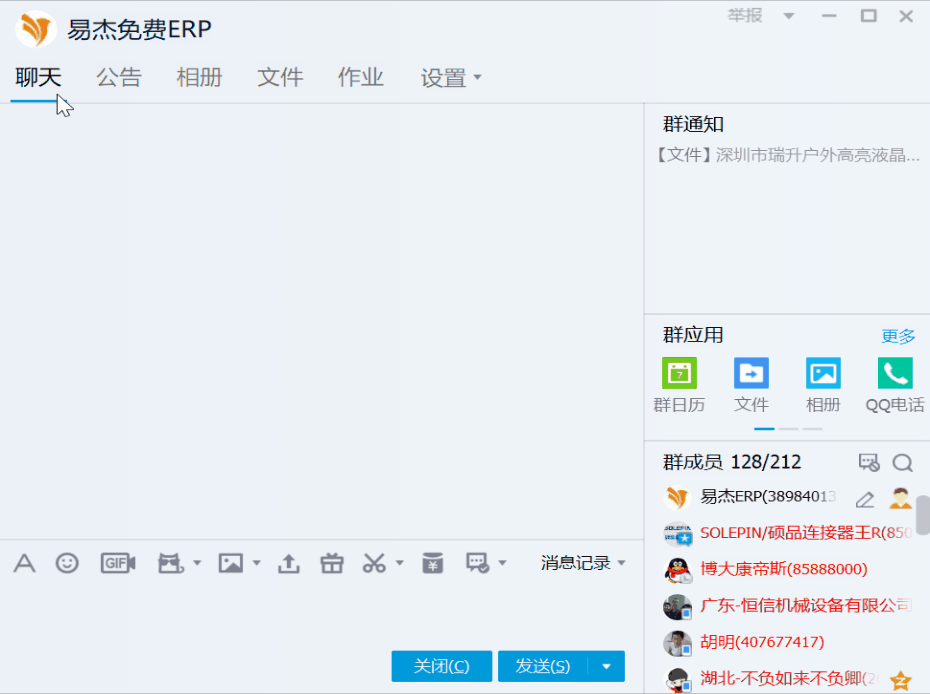Expand the 消息记录 dropdown
The width and height of the screenshot is (930, 694).
point(583,563)
